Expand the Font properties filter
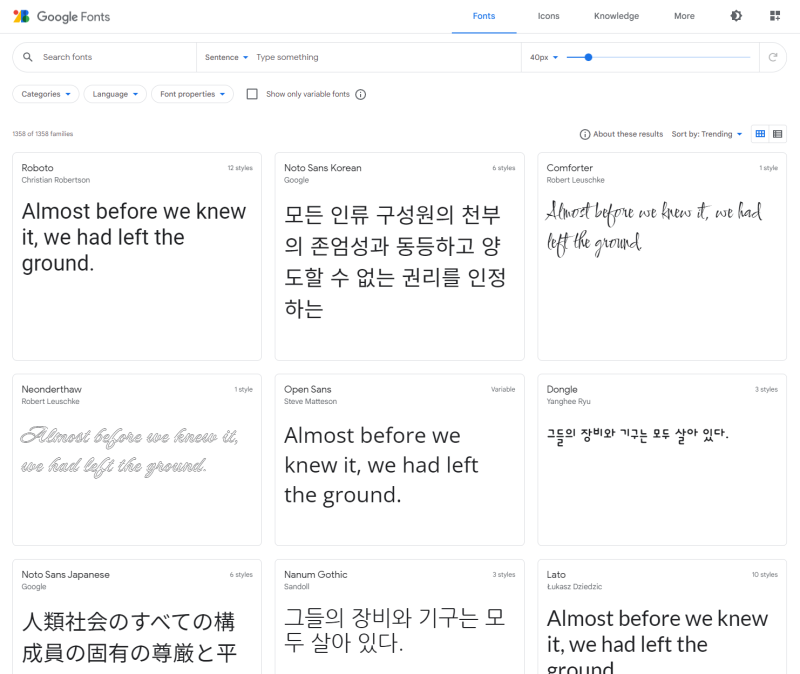This screenshot has width=800, height=674. tap(191, 94)
